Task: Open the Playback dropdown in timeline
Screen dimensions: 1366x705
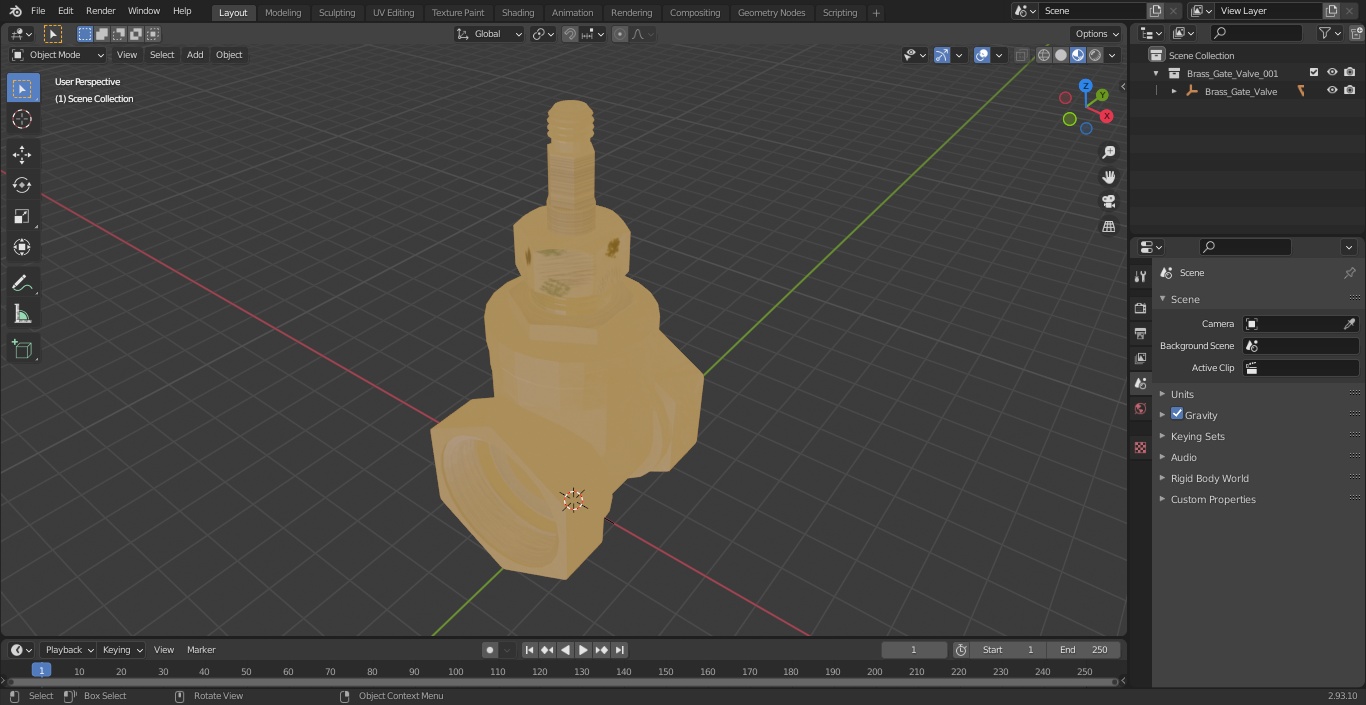Action: (69, 650)
